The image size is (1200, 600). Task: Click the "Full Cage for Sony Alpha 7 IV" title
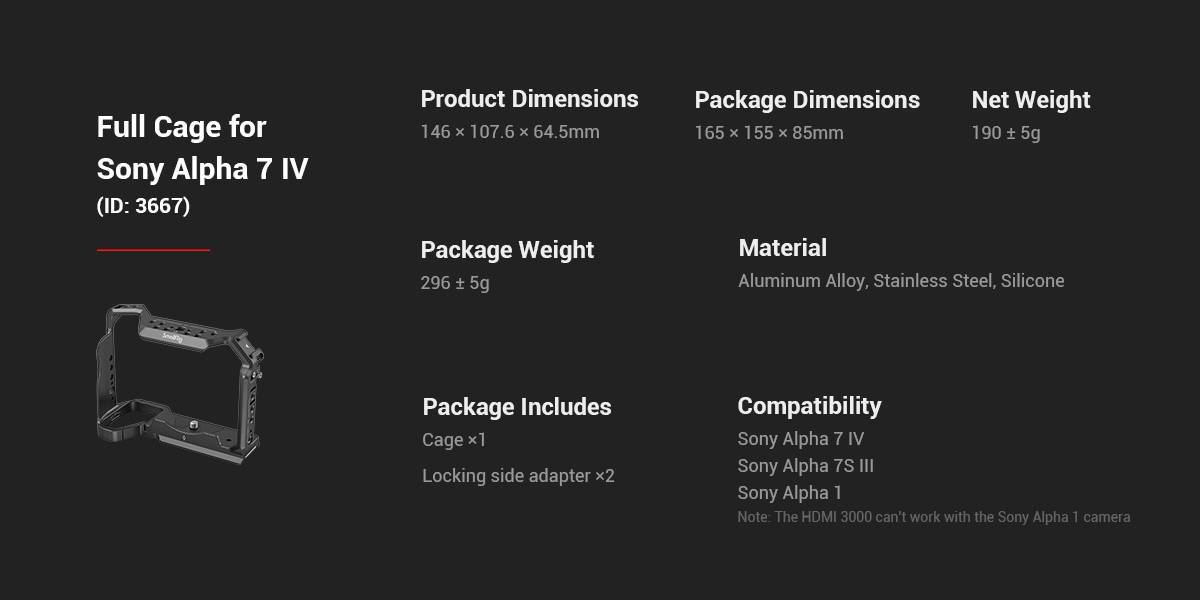[202, 148]
